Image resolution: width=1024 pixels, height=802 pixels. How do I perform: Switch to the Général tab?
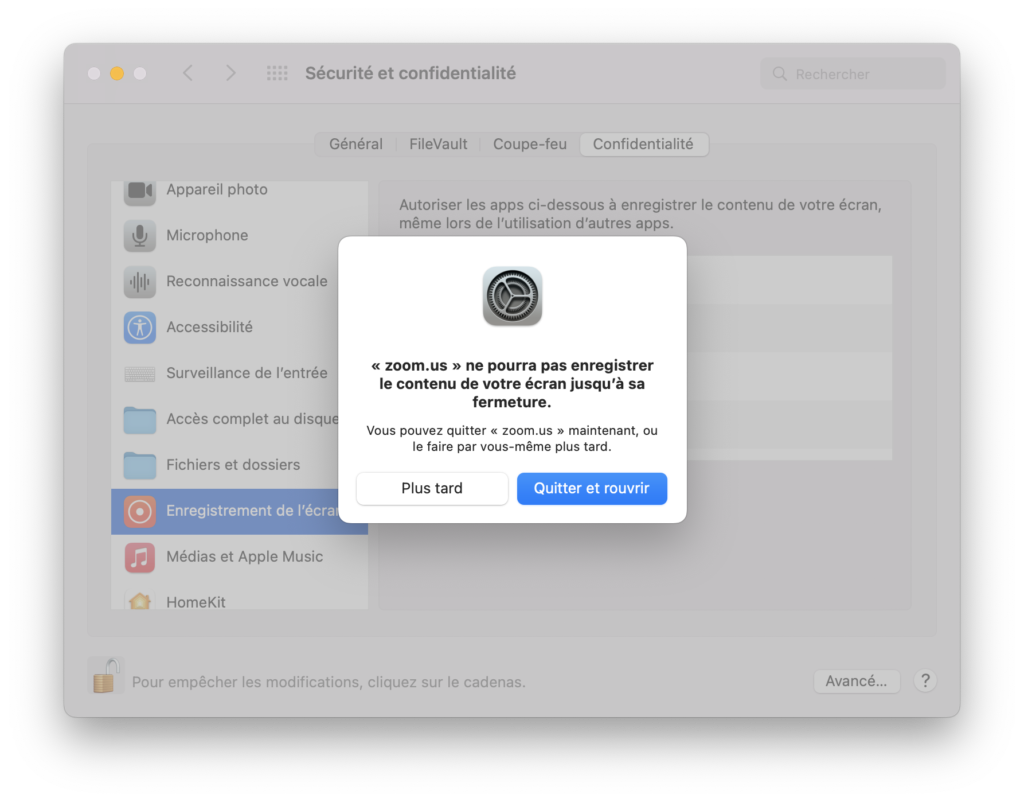pyautogui.click(x=356, y=144)
